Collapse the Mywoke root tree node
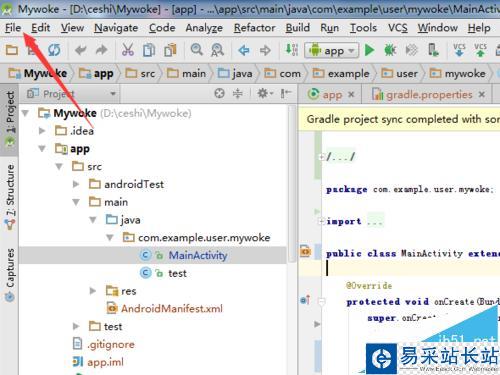The image size is (500, 375). [x=25, y=113]
